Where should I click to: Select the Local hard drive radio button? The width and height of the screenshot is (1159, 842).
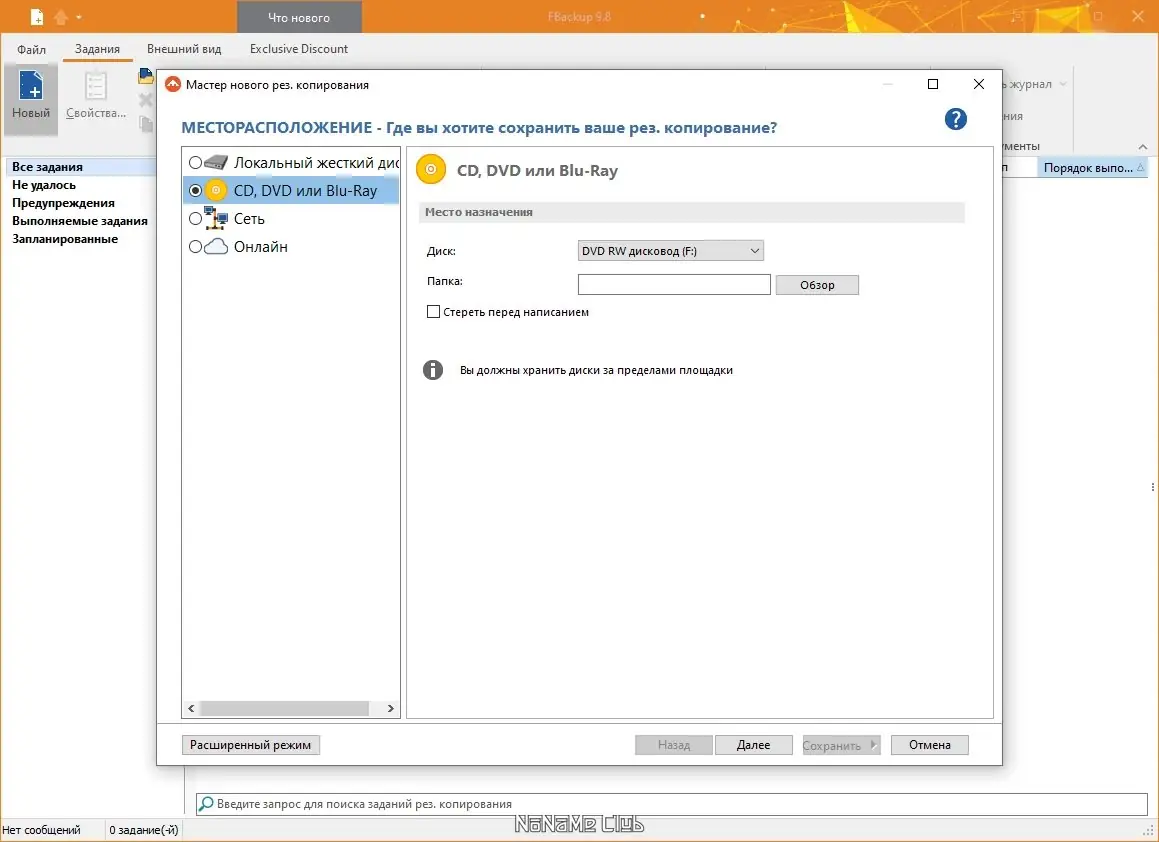pos(195,163)
